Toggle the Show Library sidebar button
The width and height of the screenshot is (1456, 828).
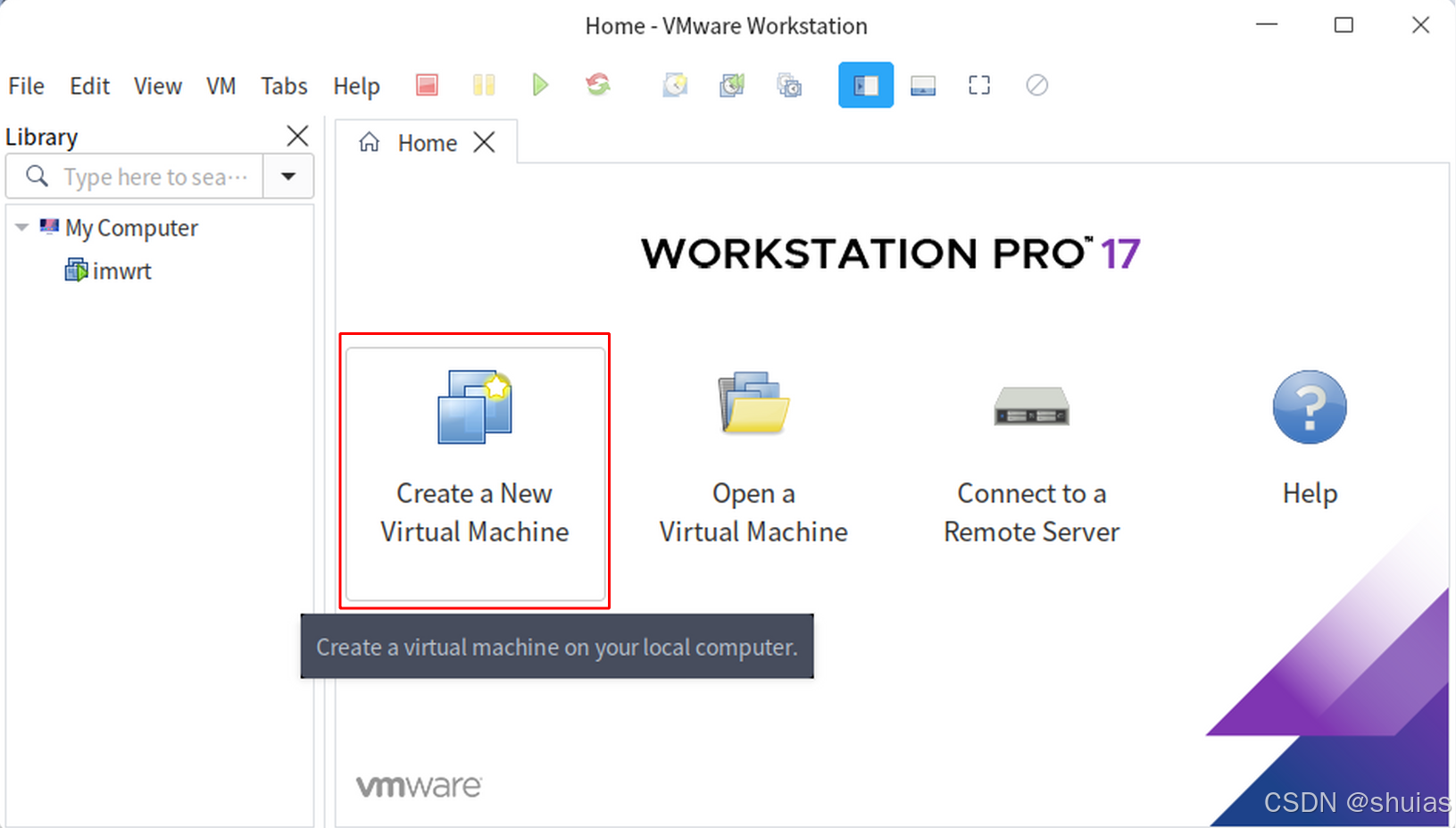(866, 85)
